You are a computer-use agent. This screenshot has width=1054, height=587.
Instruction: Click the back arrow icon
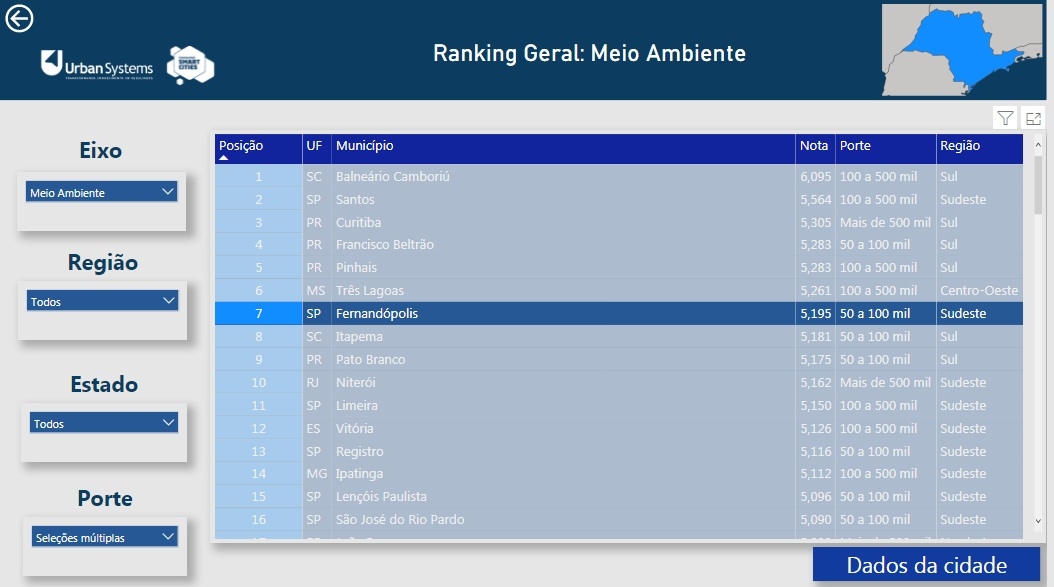point(20,18)
